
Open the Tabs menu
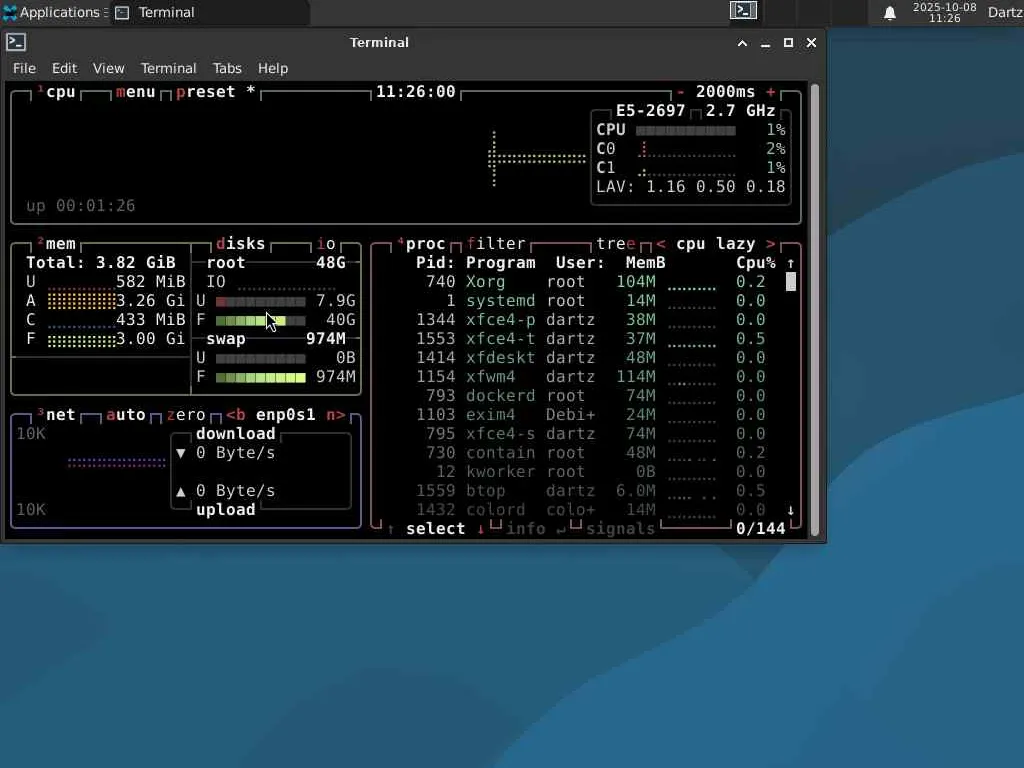[227, 68]
